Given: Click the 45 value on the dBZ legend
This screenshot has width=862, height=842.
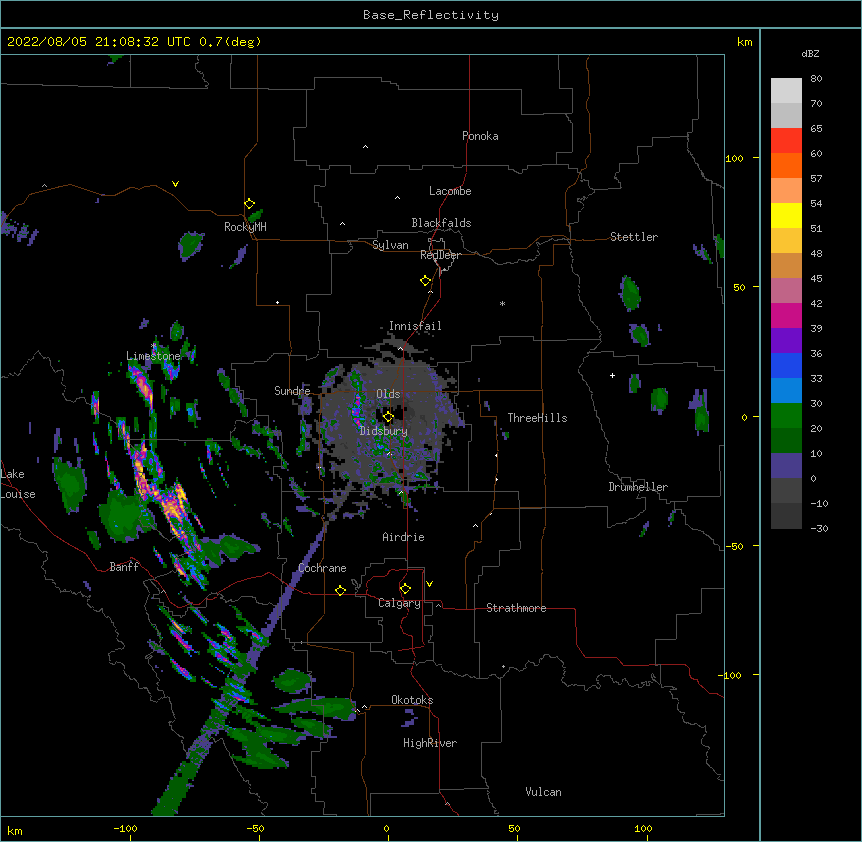Looking at the screenshot, I should (x=816, y=279).
